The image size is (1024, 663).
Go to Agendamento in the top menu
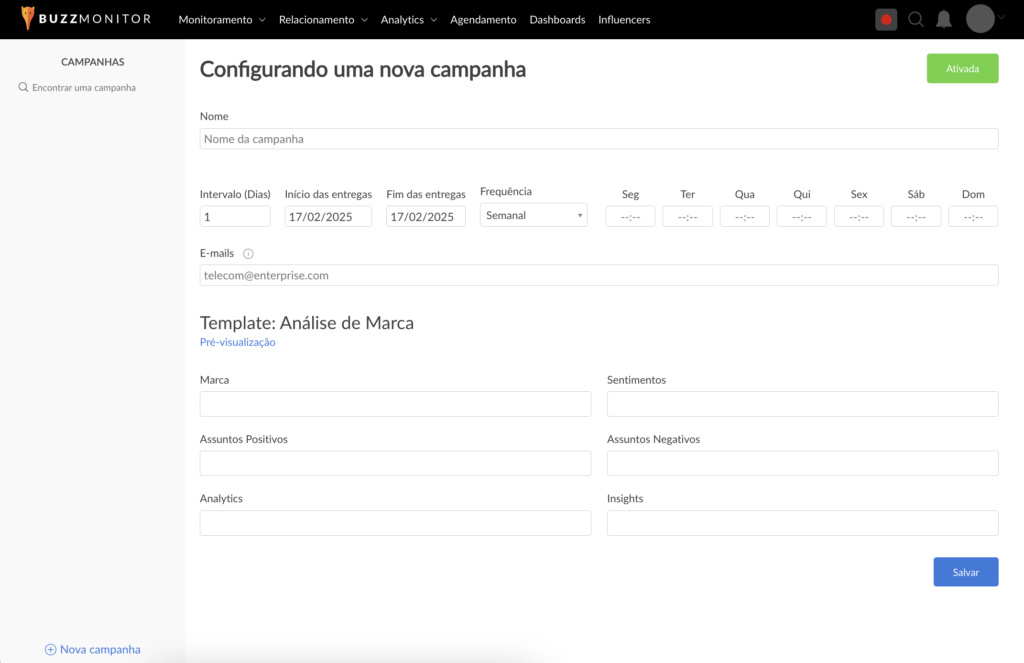pos(483,20)
